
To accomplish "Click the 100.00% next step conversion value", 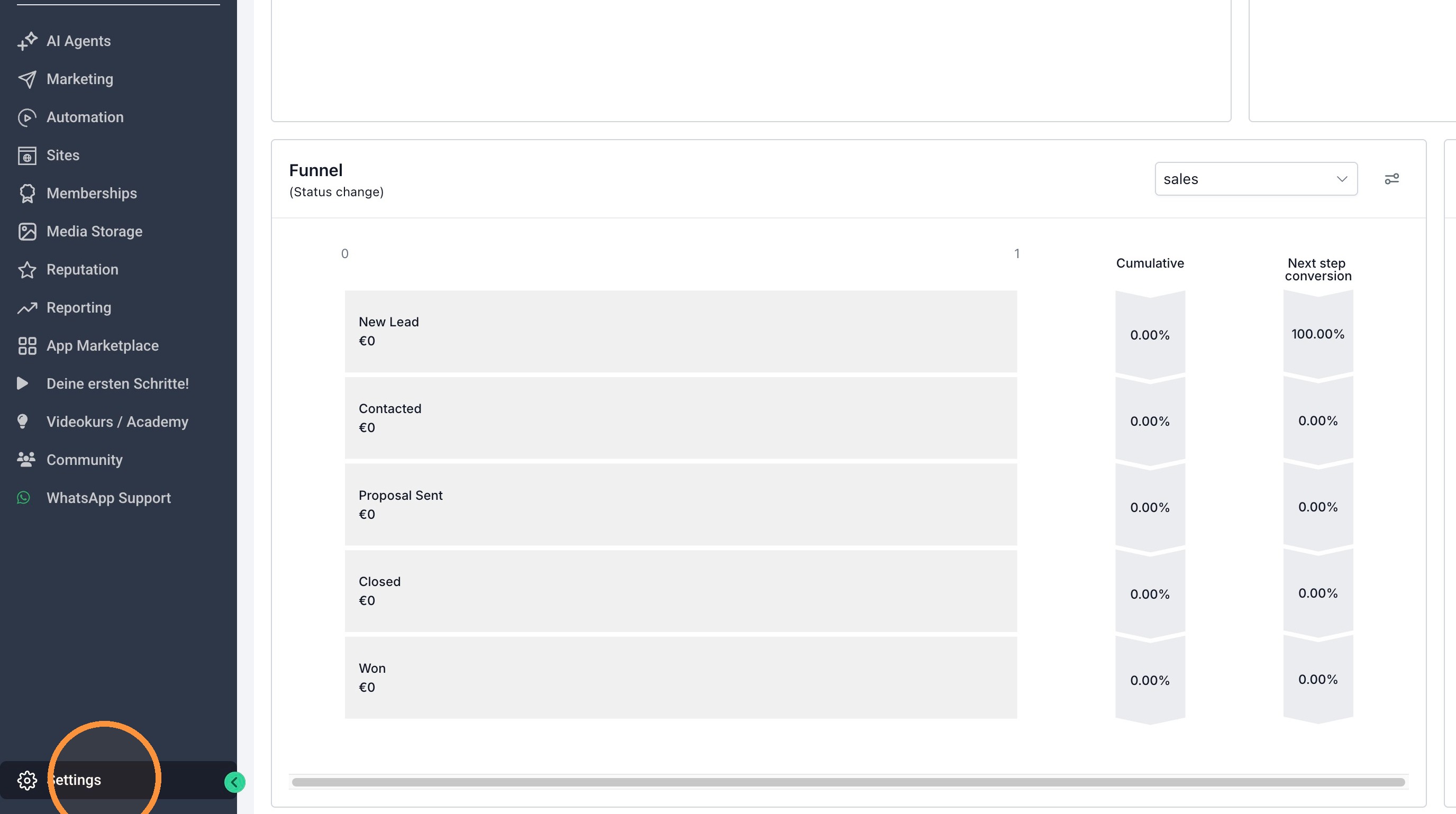I will pos(1317,334).
